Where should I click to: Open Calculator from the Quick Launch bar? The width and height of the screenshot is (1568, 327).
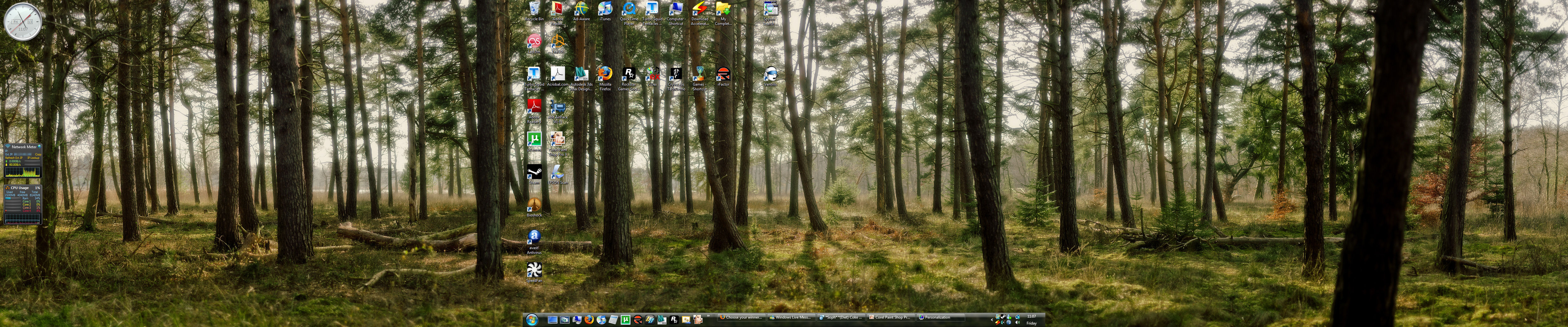click(x=613, y=320)
